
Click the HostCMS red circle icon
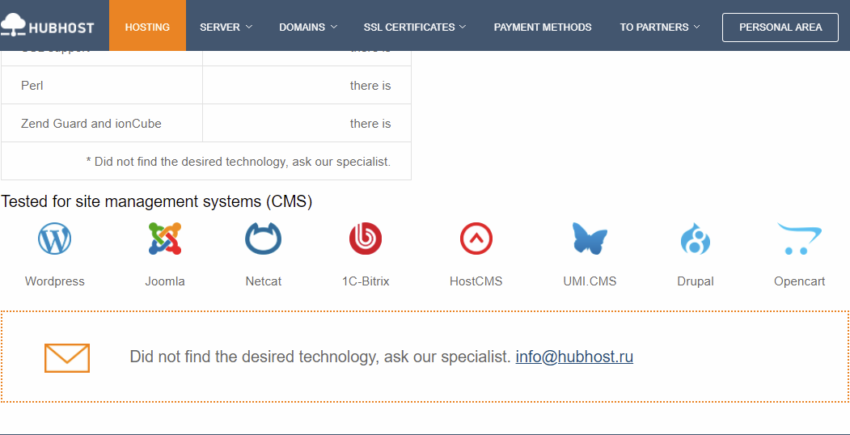click(476, 239)
